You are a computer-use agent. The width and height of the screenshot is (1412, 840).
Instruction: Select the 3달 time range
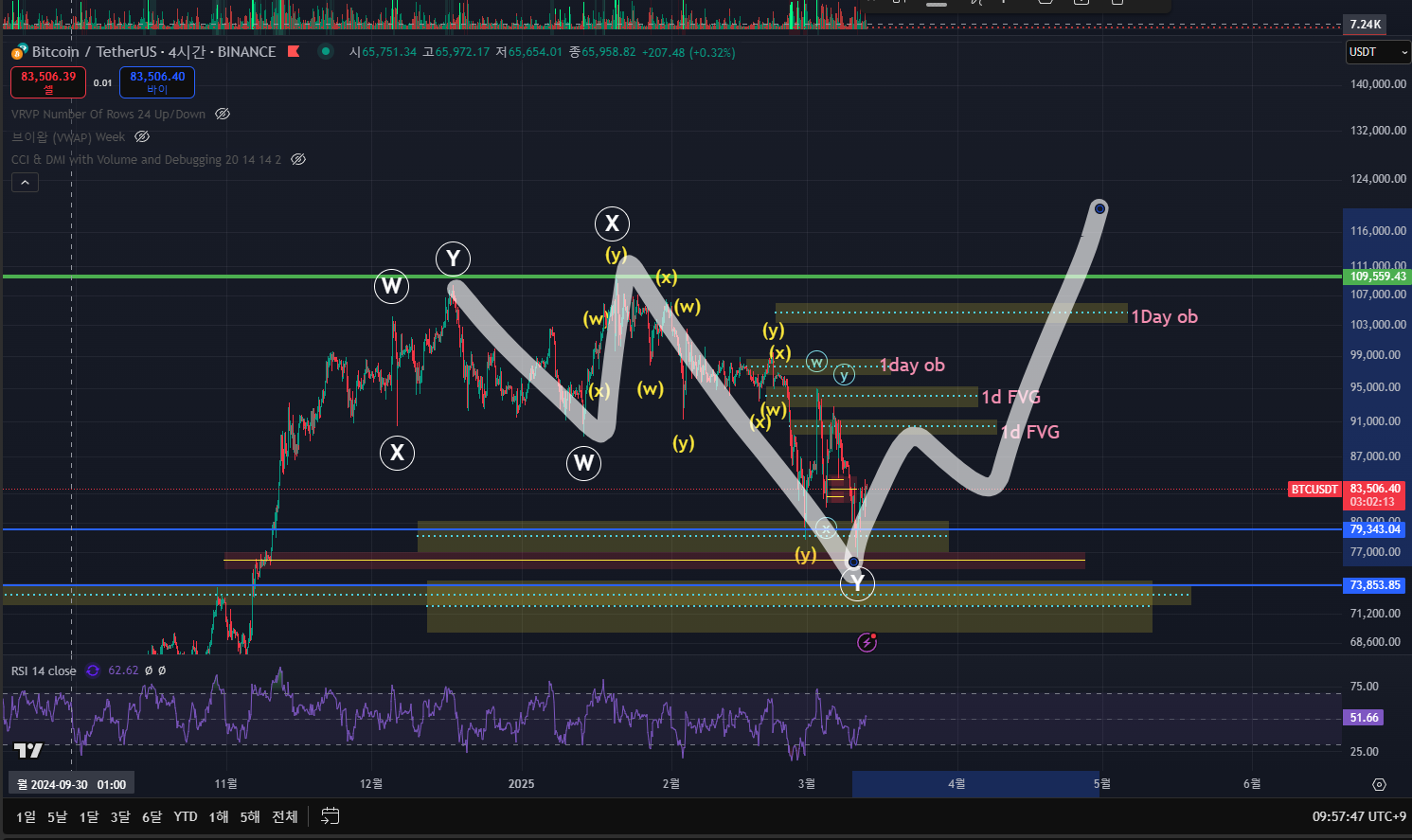[x=120, y=816]
